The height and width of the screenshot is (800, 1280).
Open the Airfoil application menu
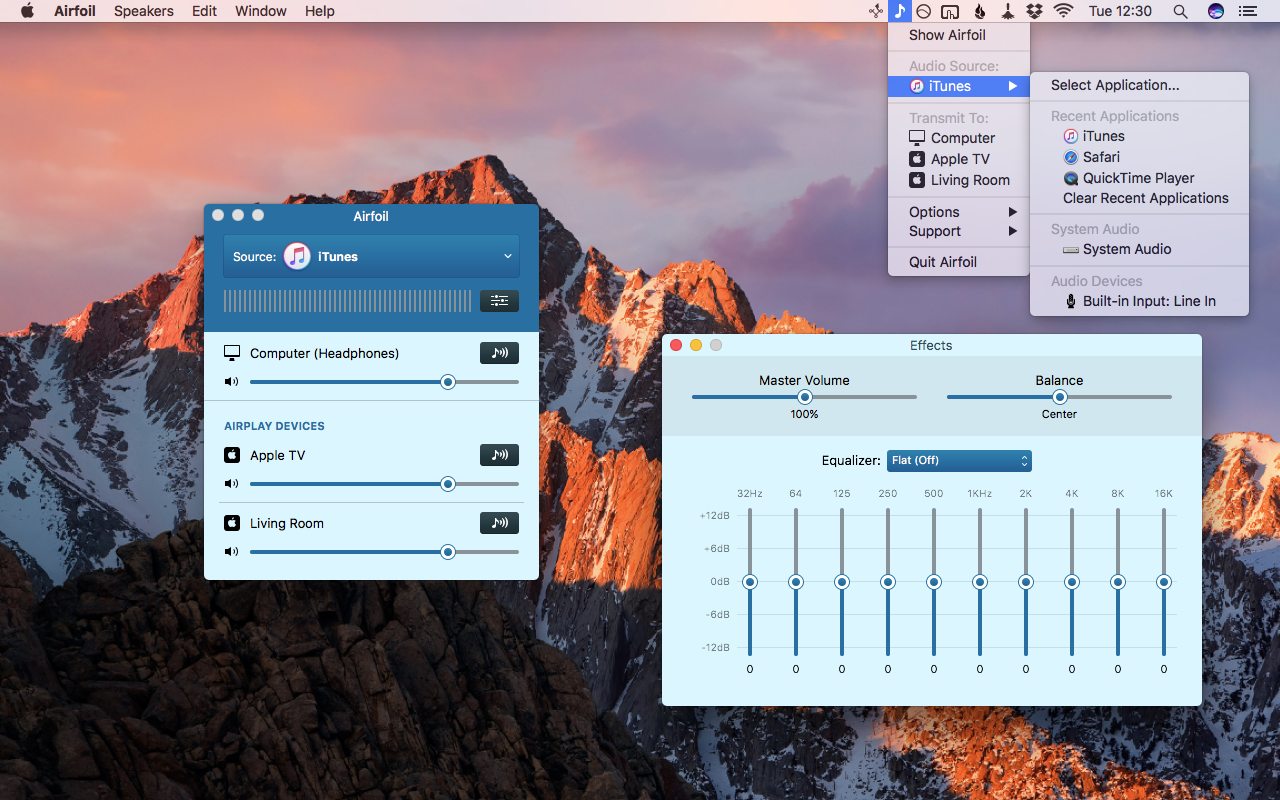pyautogui.click(x=75, y=11)
